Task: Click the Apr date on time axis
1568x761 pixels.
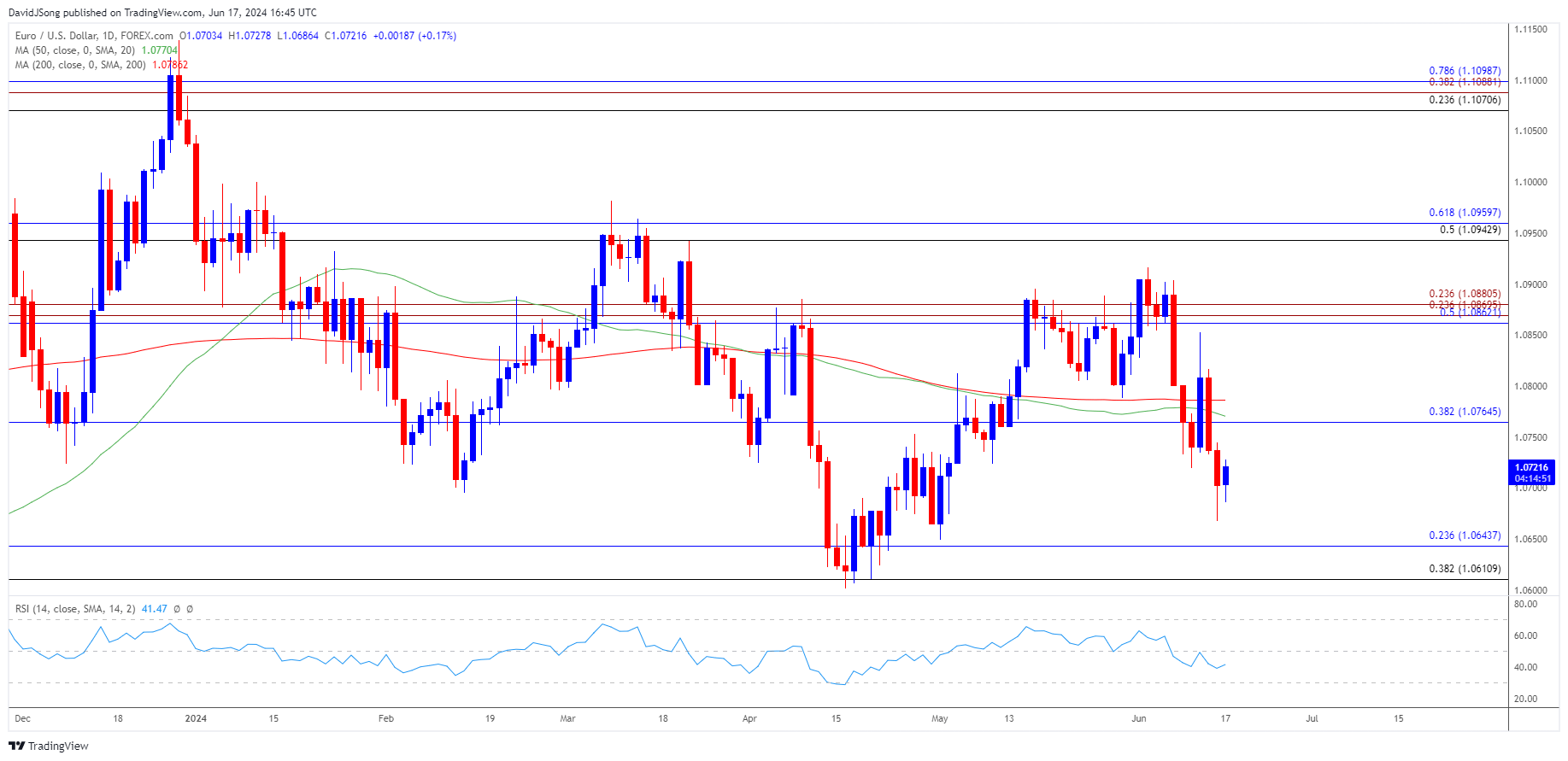Action: (x=749, y=718)
